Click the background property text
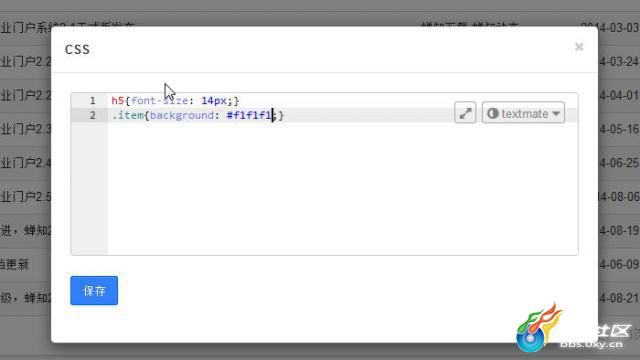 point(182,115)
